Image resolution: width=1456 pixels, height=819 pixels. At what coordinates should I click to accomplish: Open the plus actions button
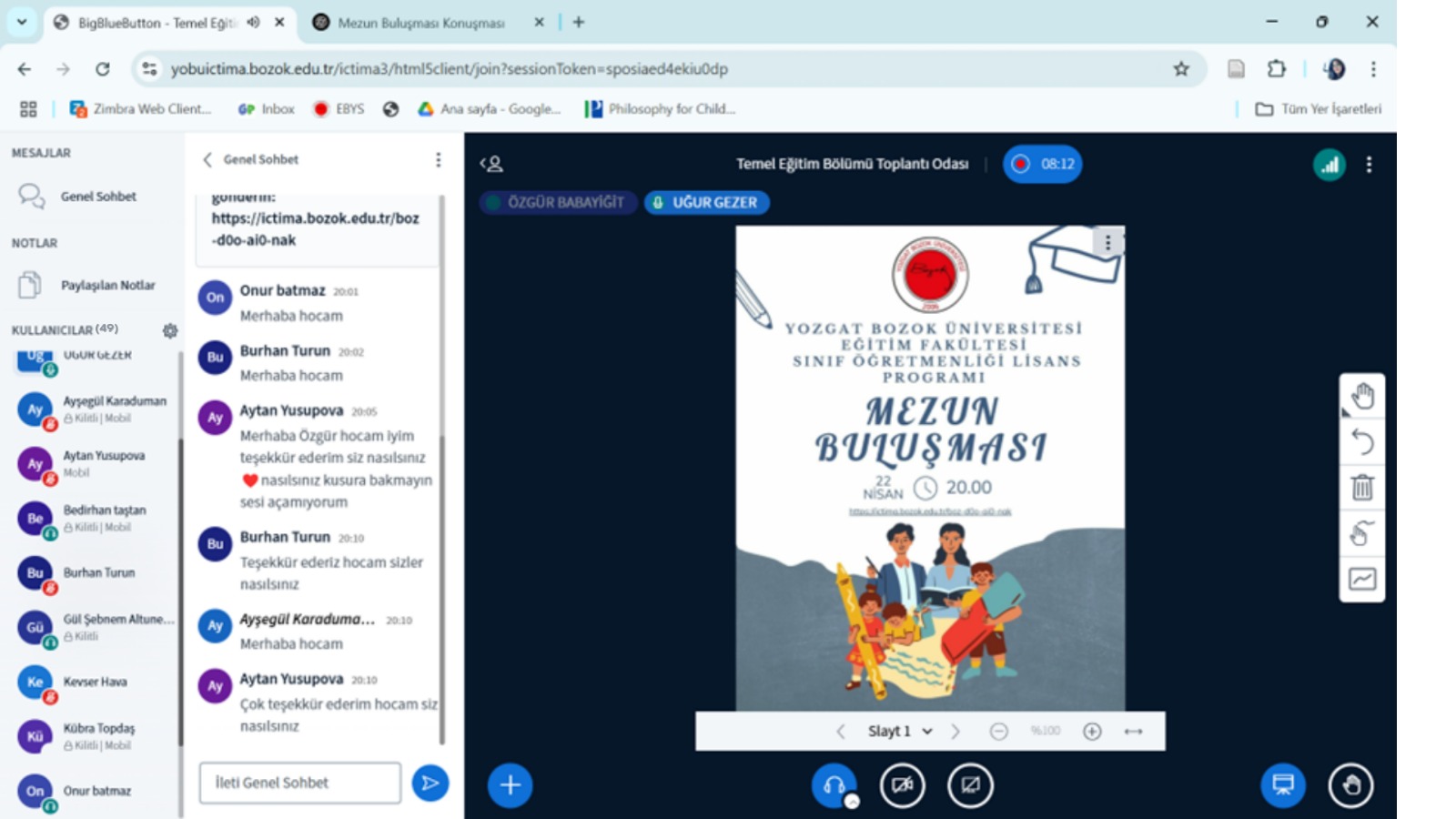(511, 784)
